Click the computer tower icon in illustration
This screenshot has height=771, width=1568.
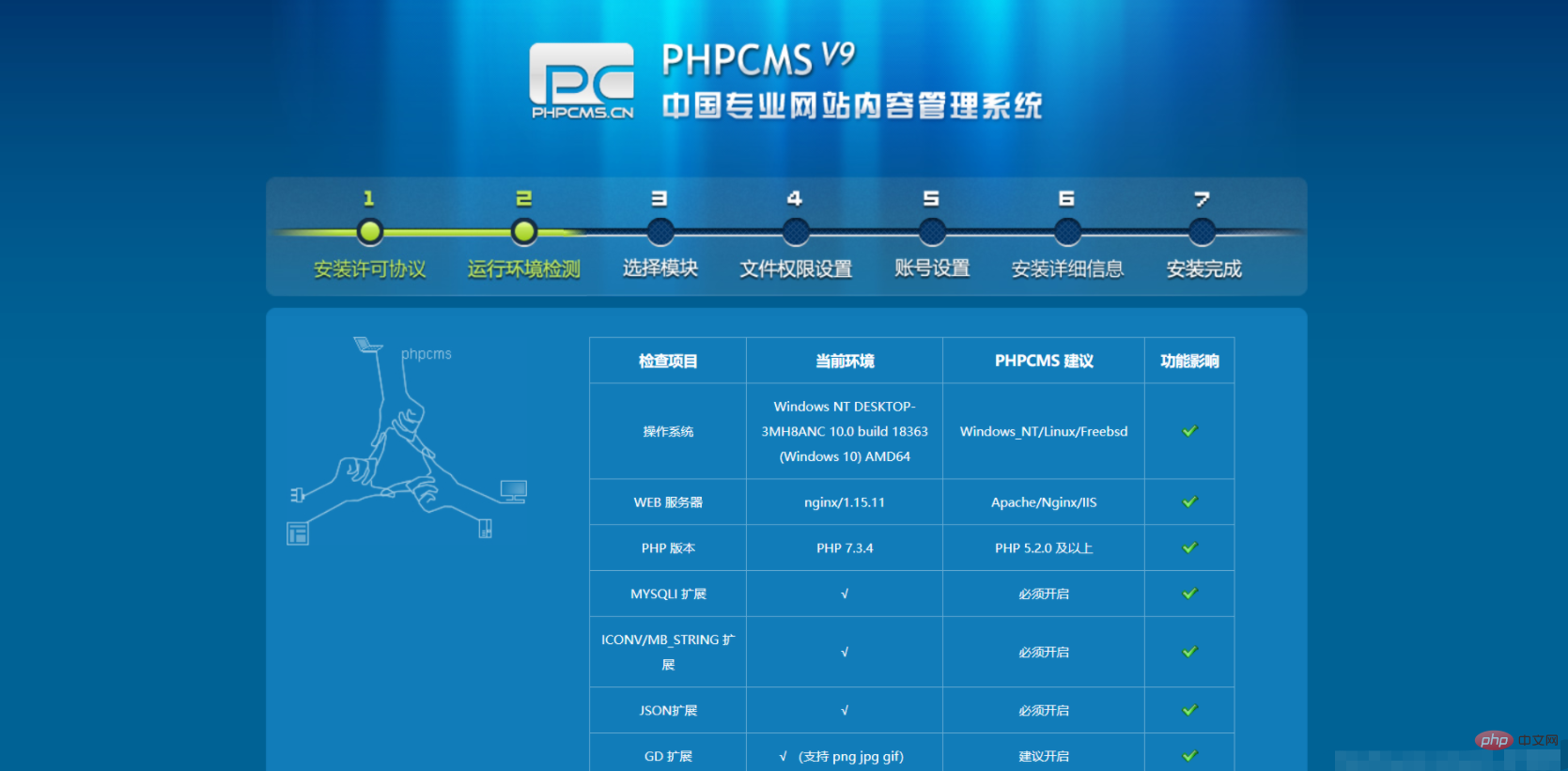click(485, 528)
